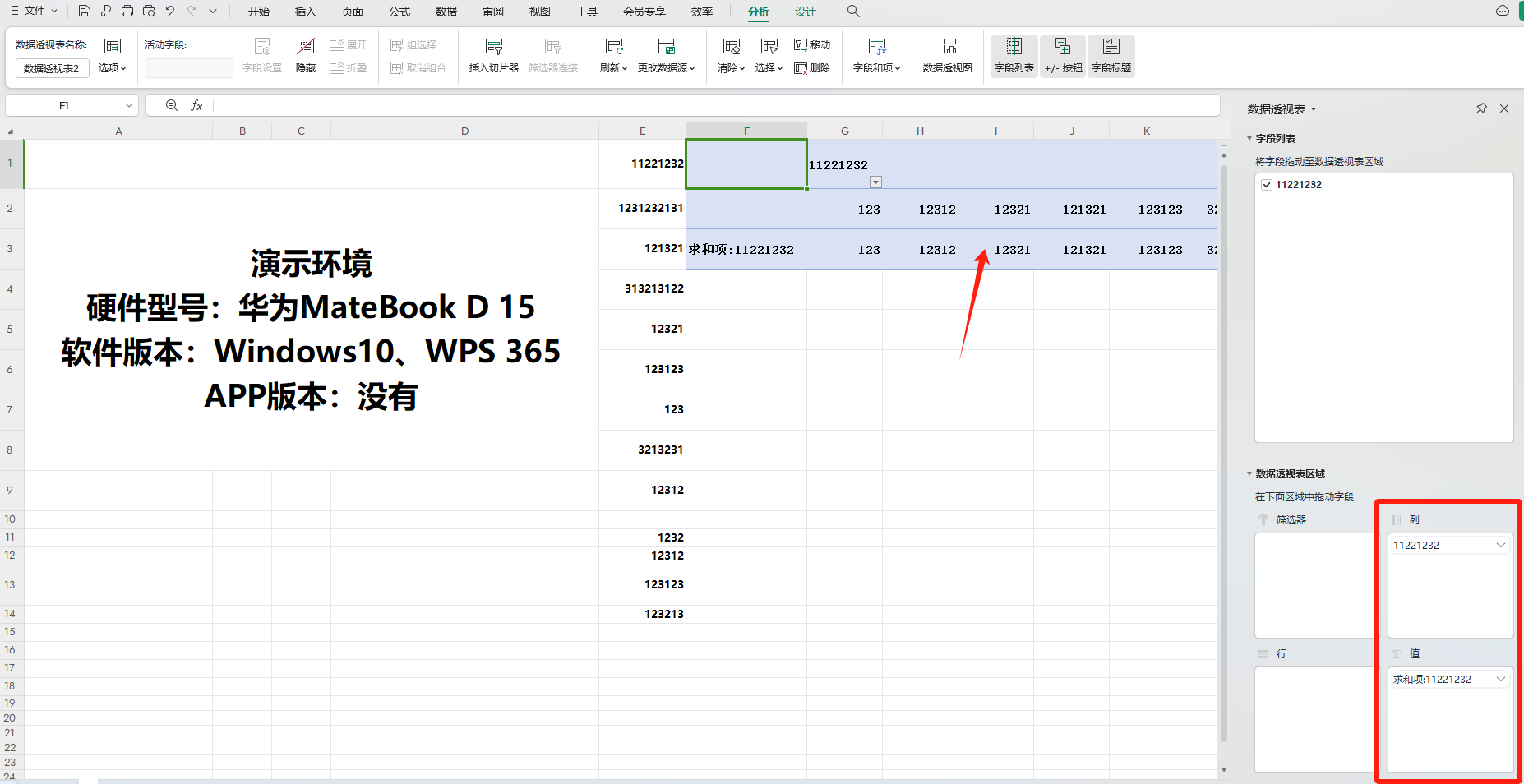Screen dimensions: 1524x784
Task: Click the print icon in quick toolbar
Action: [x=127, y=11]
